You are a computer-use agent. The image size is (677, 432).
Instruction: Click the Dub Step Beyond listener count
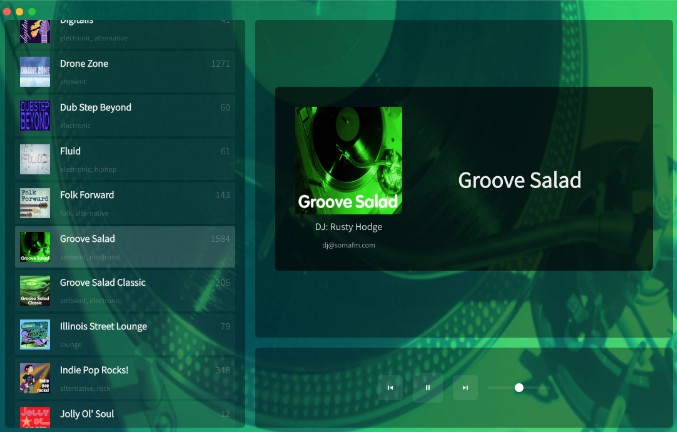pos(225,108)
